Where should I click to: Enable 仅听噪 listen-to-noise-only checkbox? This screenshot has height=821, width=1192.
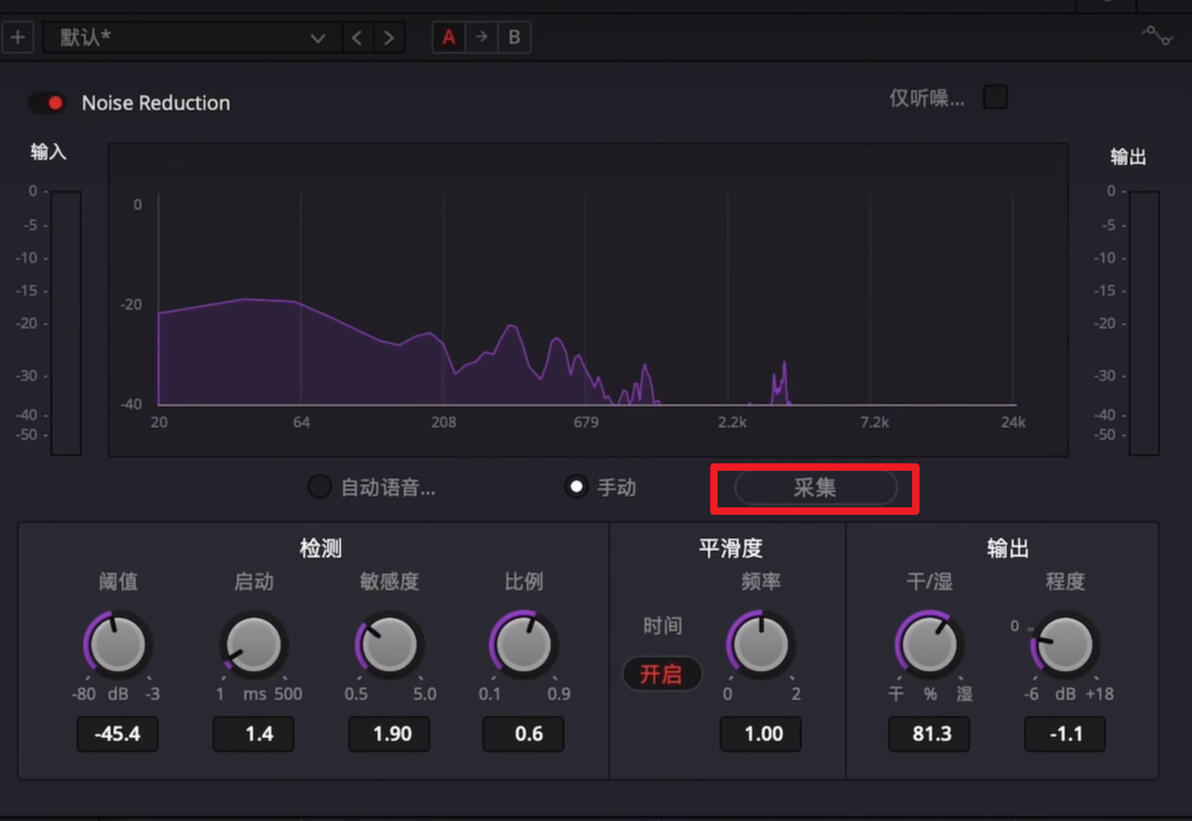995,97
